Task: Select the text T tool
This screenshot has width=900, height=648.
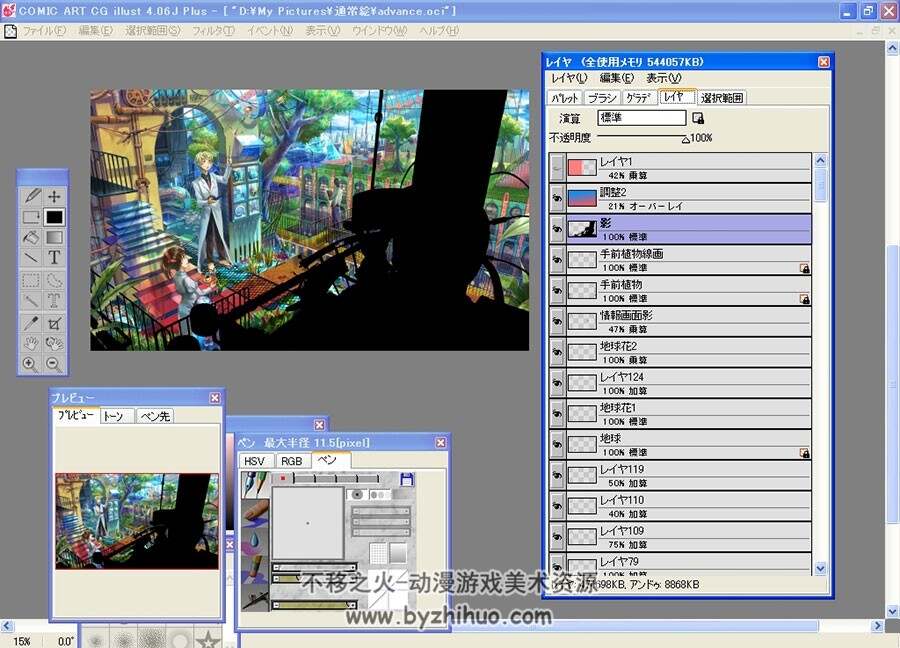Action: [54, 257]
